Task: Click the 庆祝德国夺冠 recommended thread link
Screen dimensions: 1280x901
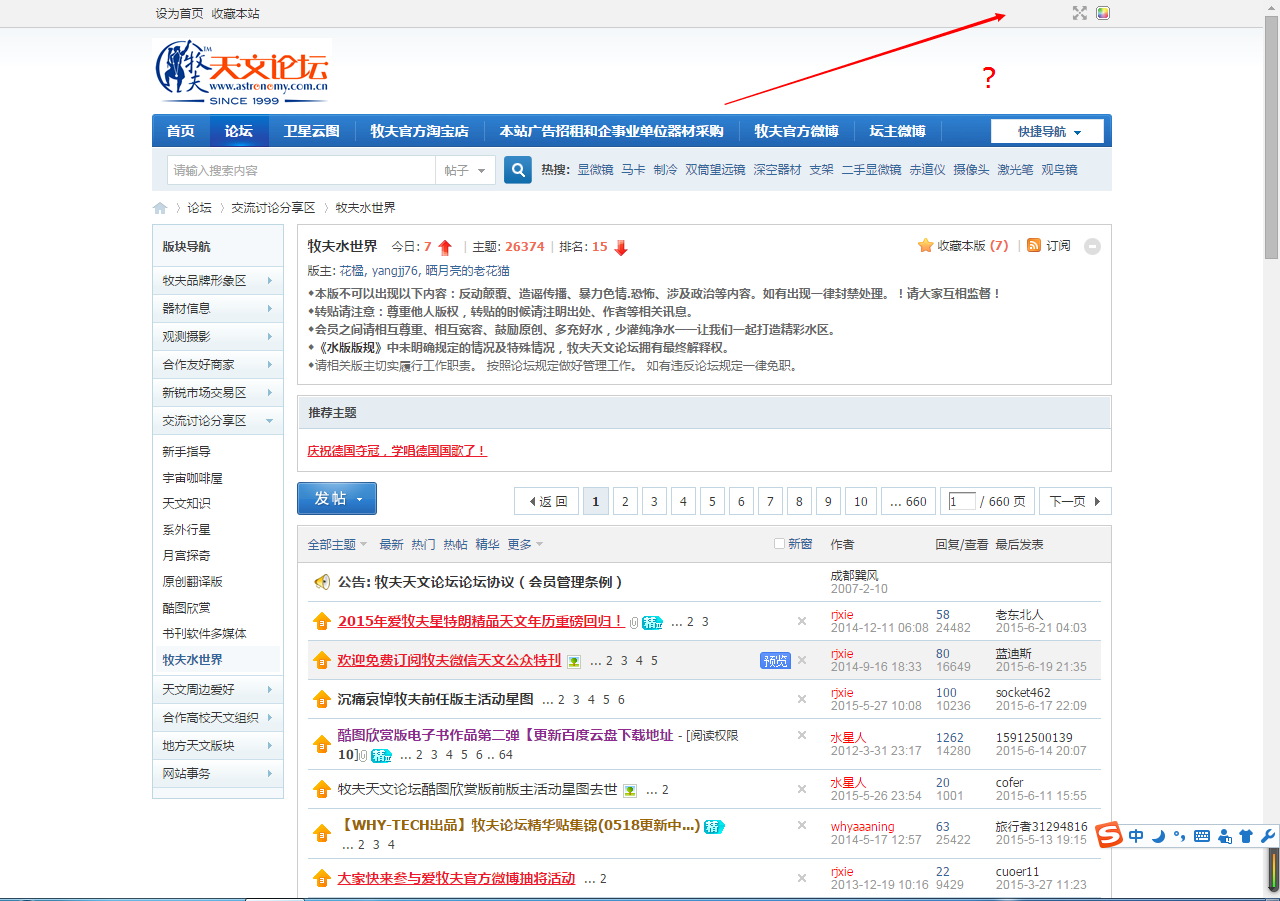Action: (x=397, y=451)
